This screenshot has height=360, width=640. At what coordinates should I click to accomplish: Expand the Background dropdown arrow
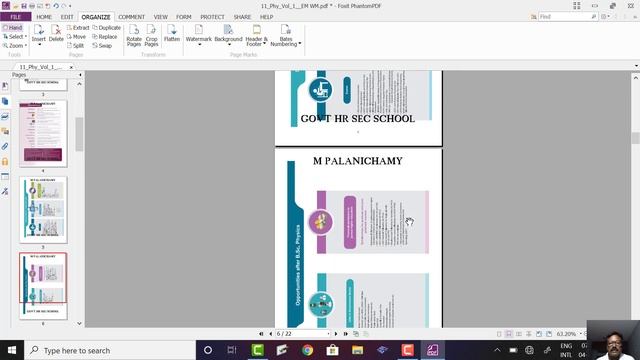[229, 44]
